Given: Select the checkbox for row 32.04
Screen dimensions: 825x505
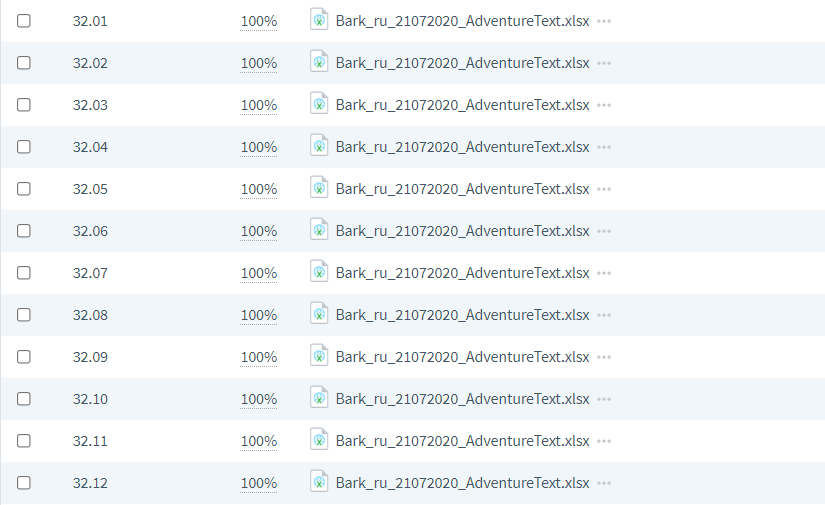Looking at the screenshot, I should click(x=24, y=147).
